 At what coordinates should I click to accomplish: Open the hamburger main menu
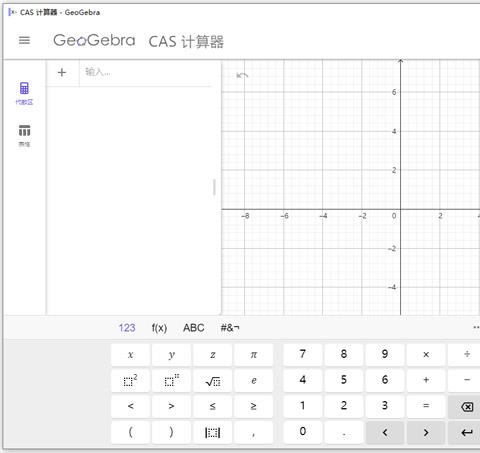pos(24,40)
